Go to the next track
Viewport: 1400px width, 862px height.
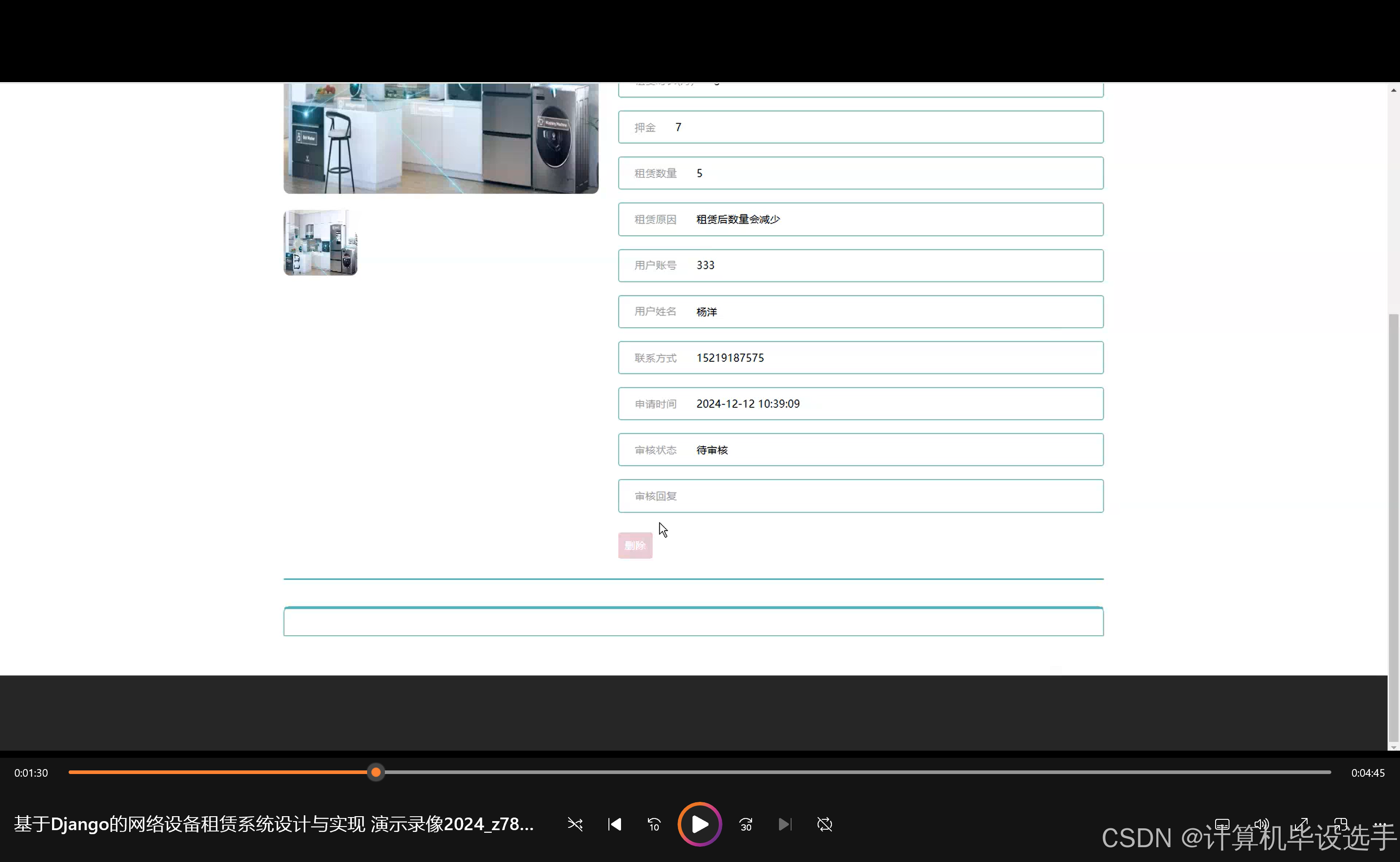785,824
